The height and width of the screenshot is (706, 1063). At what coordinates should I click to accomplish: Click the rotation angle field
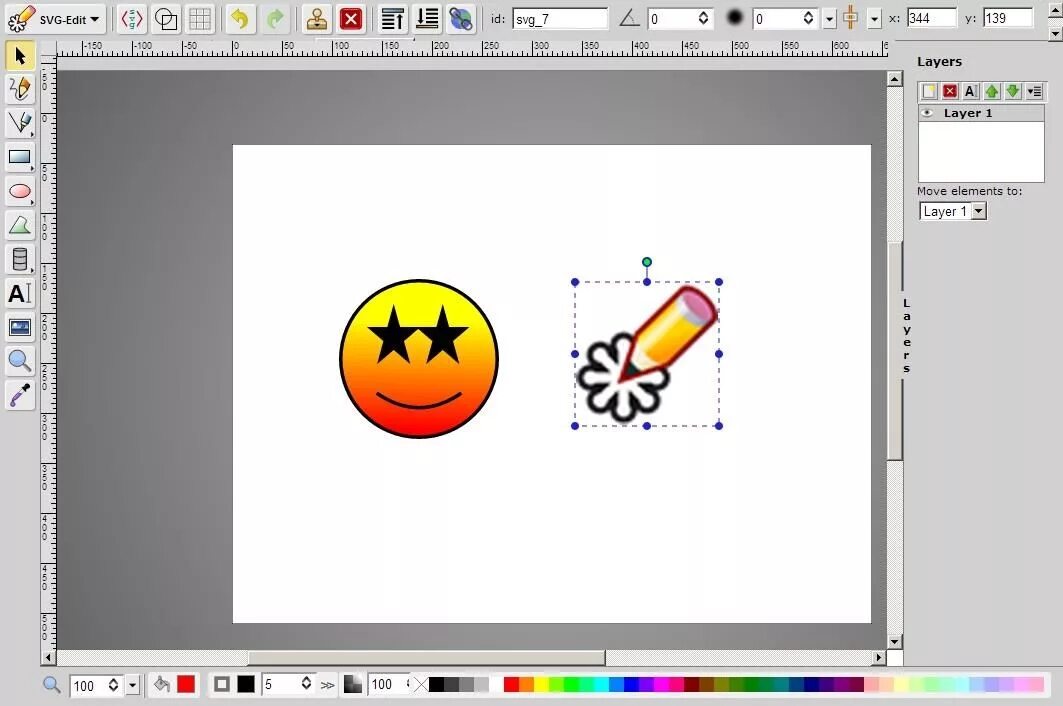[x=670, y=19]
